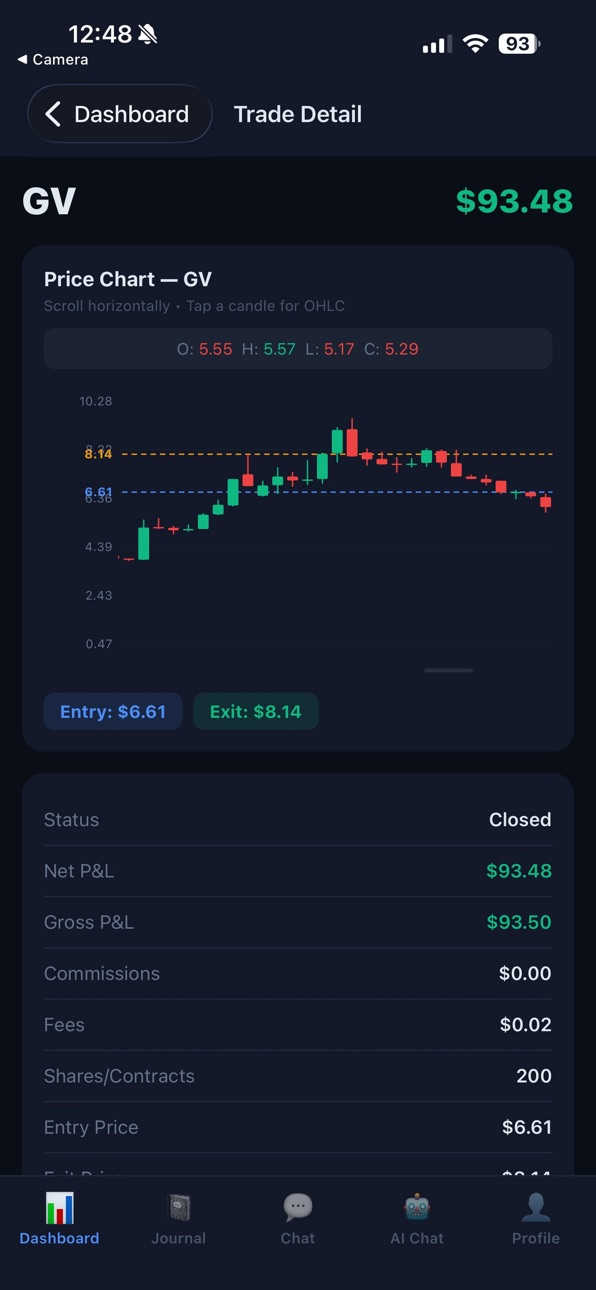Tap the muted bell icon in status bar

point(148,35)
